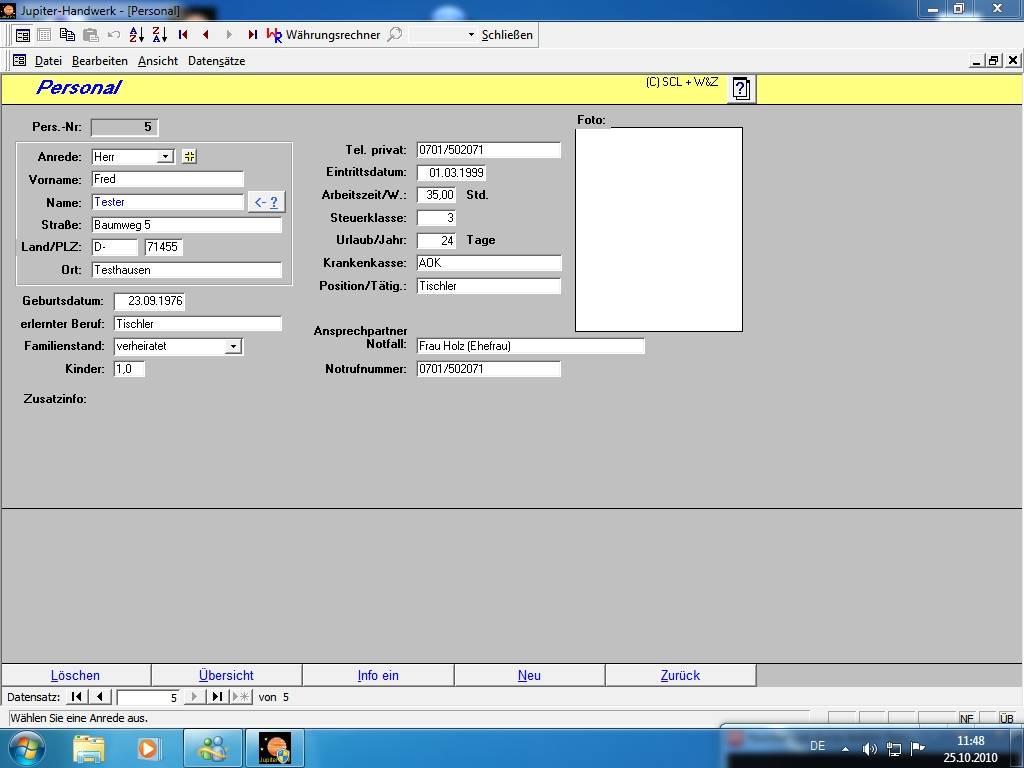Open the Datensätze menu
The height and width of the screenshot is (768, 1024).
point(216,61)
